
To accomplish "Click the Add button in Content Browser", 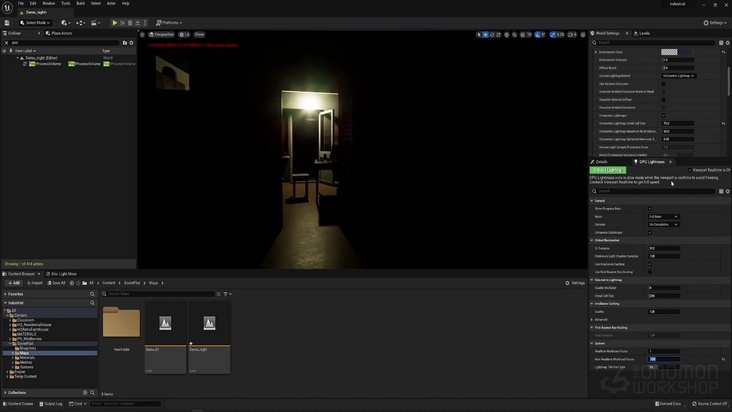I will click(x=14, y=283).
